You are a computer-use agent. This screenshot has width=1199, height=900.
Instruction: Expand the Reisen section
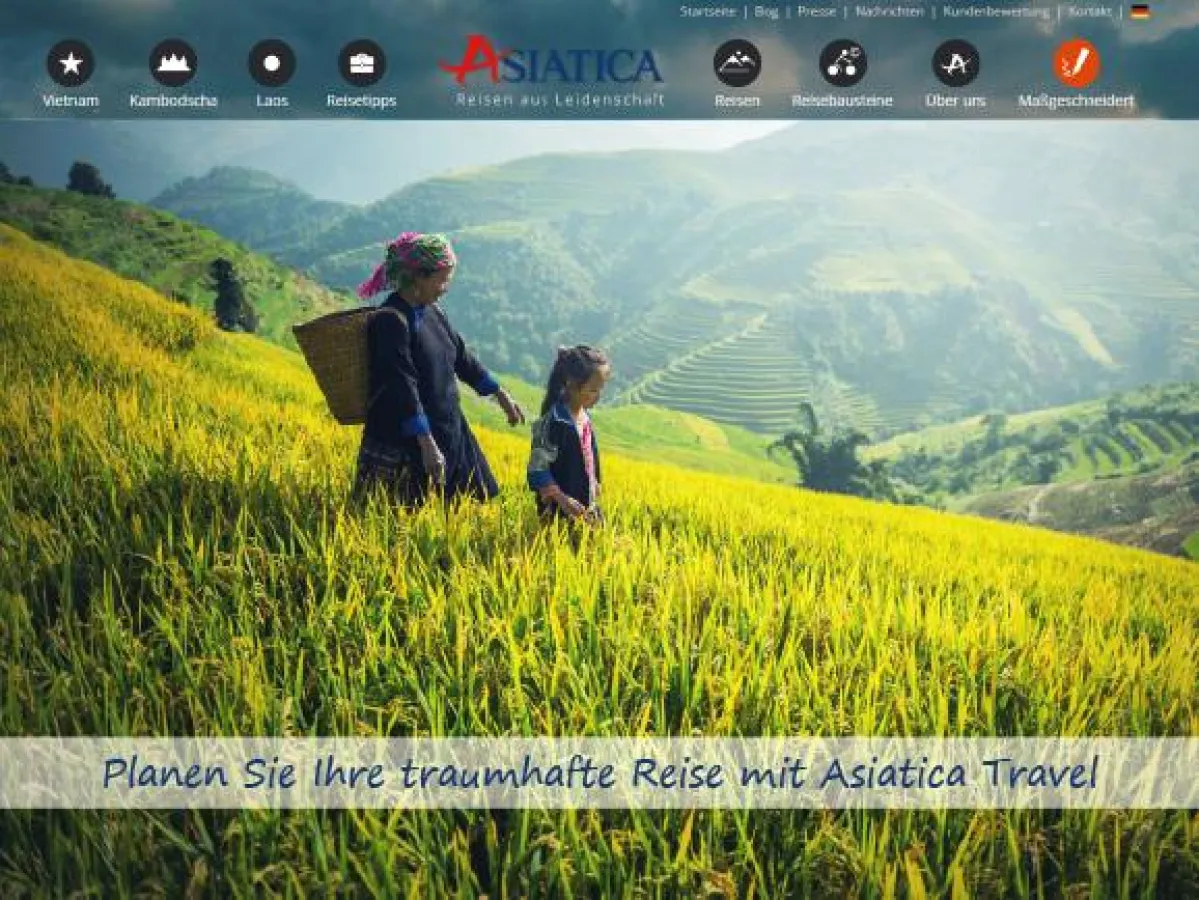pos(736,100)
